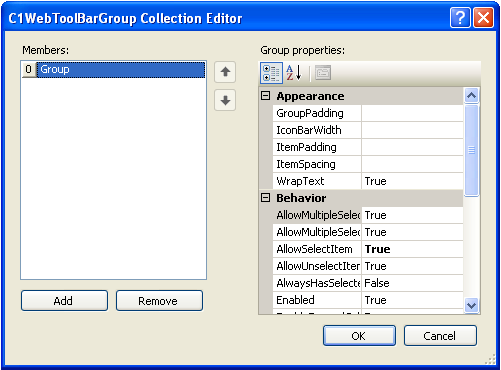501x370 pixels.
Task: Select the GroupPadding property
Action: (317, 113)
